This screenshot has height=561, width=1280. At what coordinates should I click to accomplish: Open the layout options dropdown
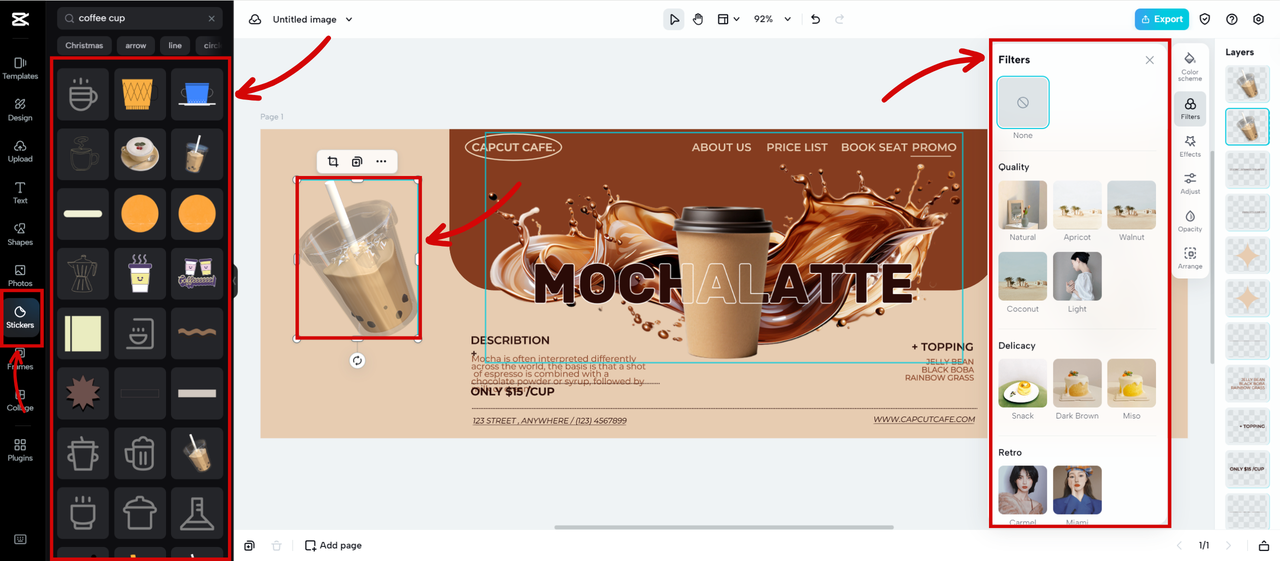[728, 19]
